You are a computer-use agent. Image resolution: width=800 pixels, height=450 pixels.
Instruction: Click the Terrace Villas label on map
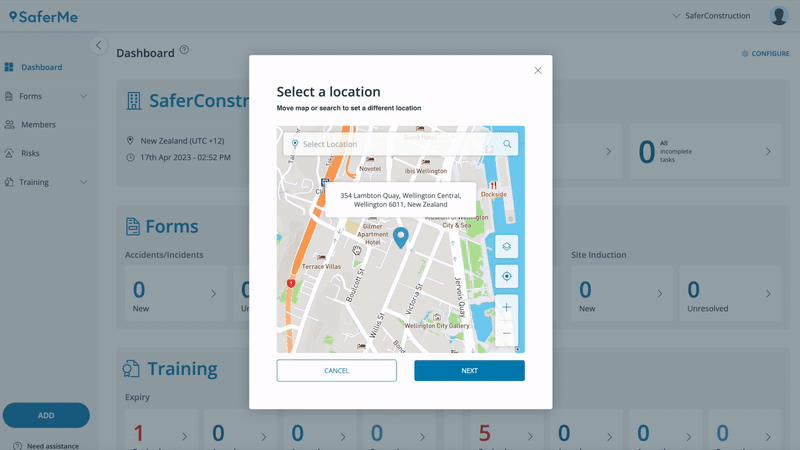tap(321, 266)
